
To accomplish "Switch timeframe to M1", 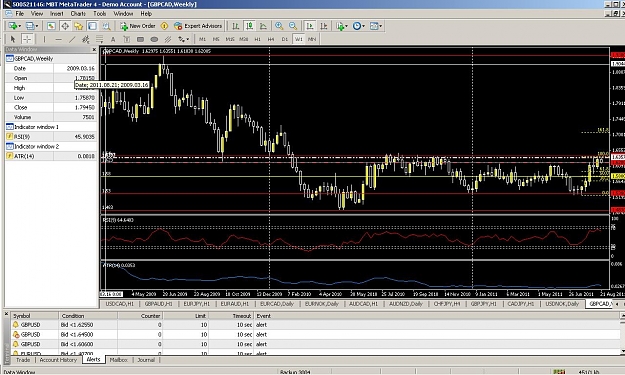I will point(202,39).
